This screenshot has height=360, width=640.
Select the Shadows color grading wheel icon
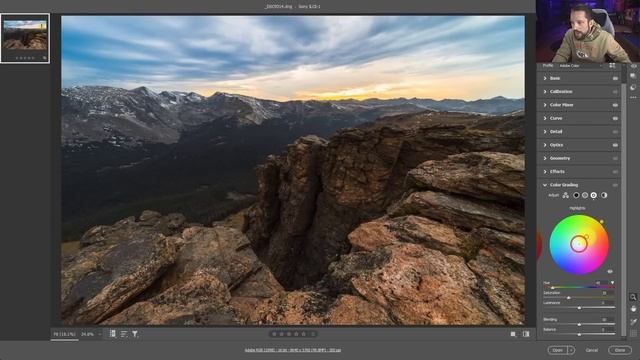click(x=576, y=196)
